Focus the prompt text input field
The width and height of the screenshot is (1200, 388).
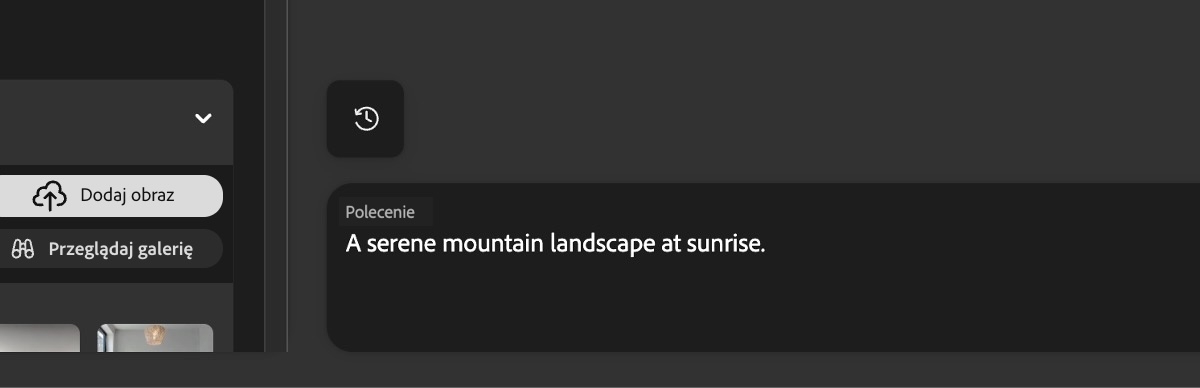click(x=763, y=267)
